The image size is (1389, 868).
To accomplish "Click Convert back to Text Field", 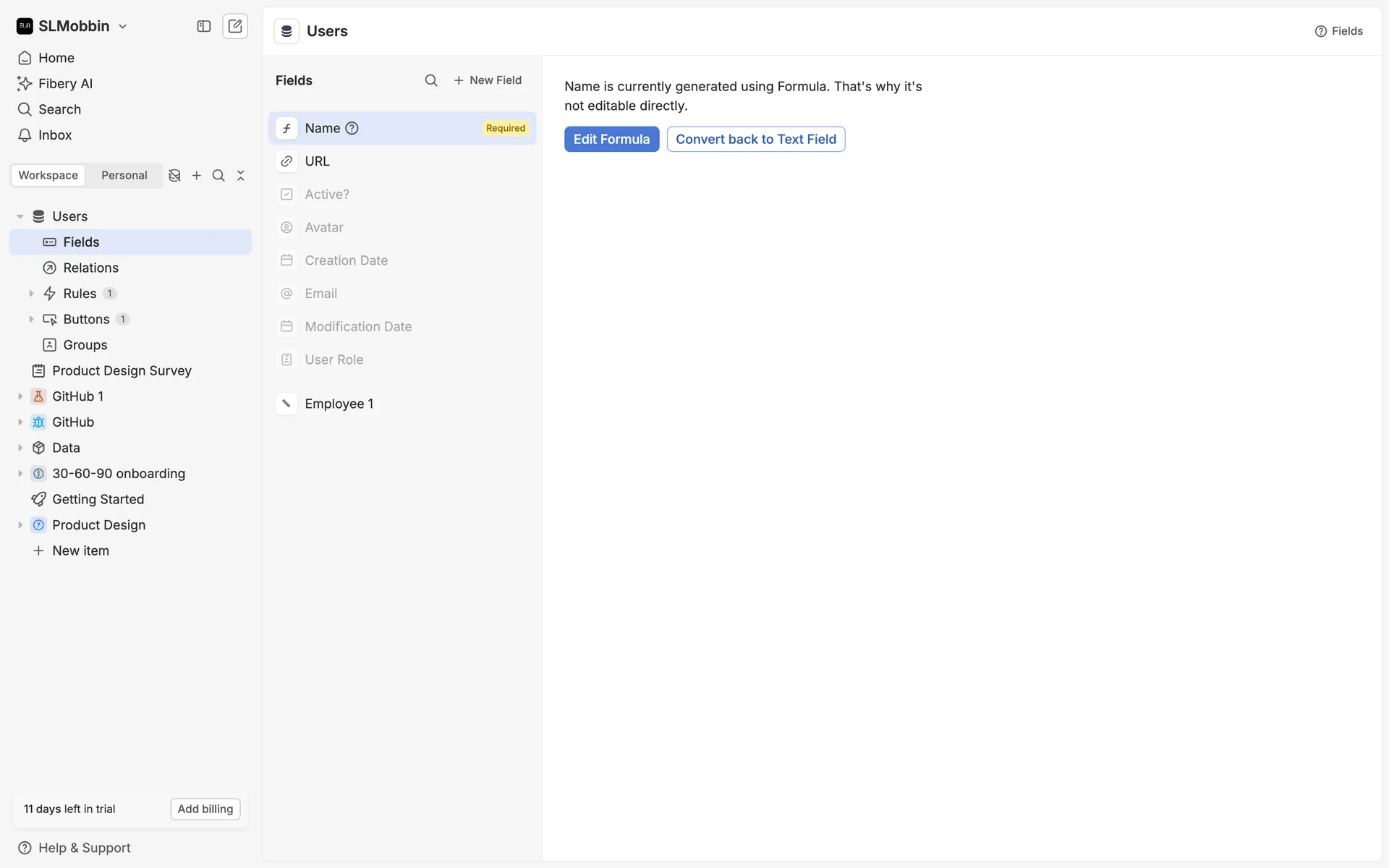I will pyautogui.click(x=755, y=139).
